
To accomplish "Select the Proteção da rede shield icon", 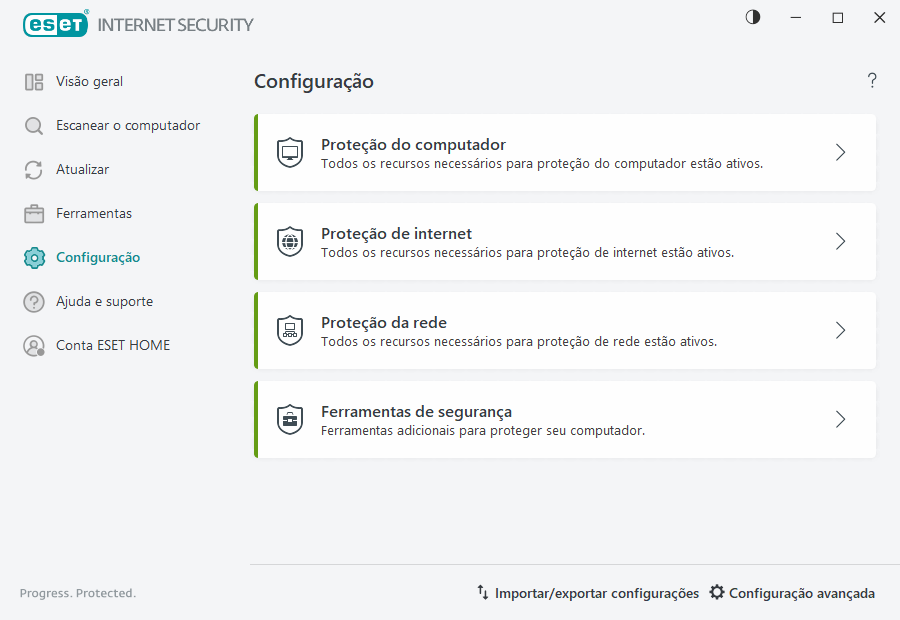I will click(290, 330).
